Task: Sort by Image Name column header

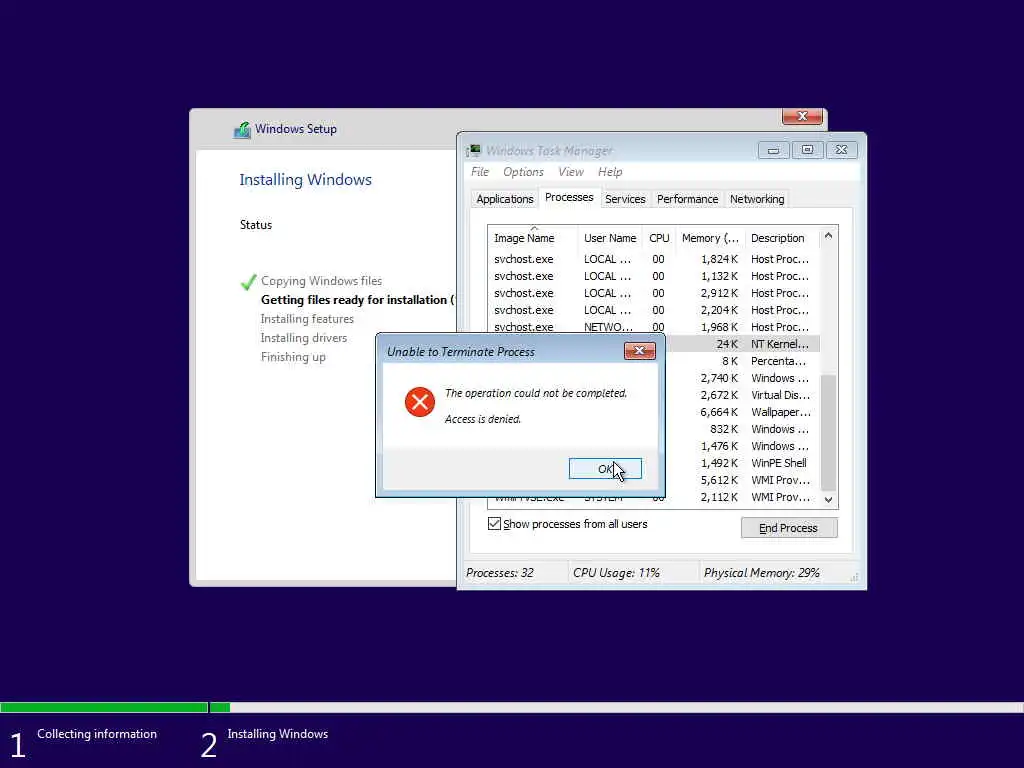Action: click(532, 238)
